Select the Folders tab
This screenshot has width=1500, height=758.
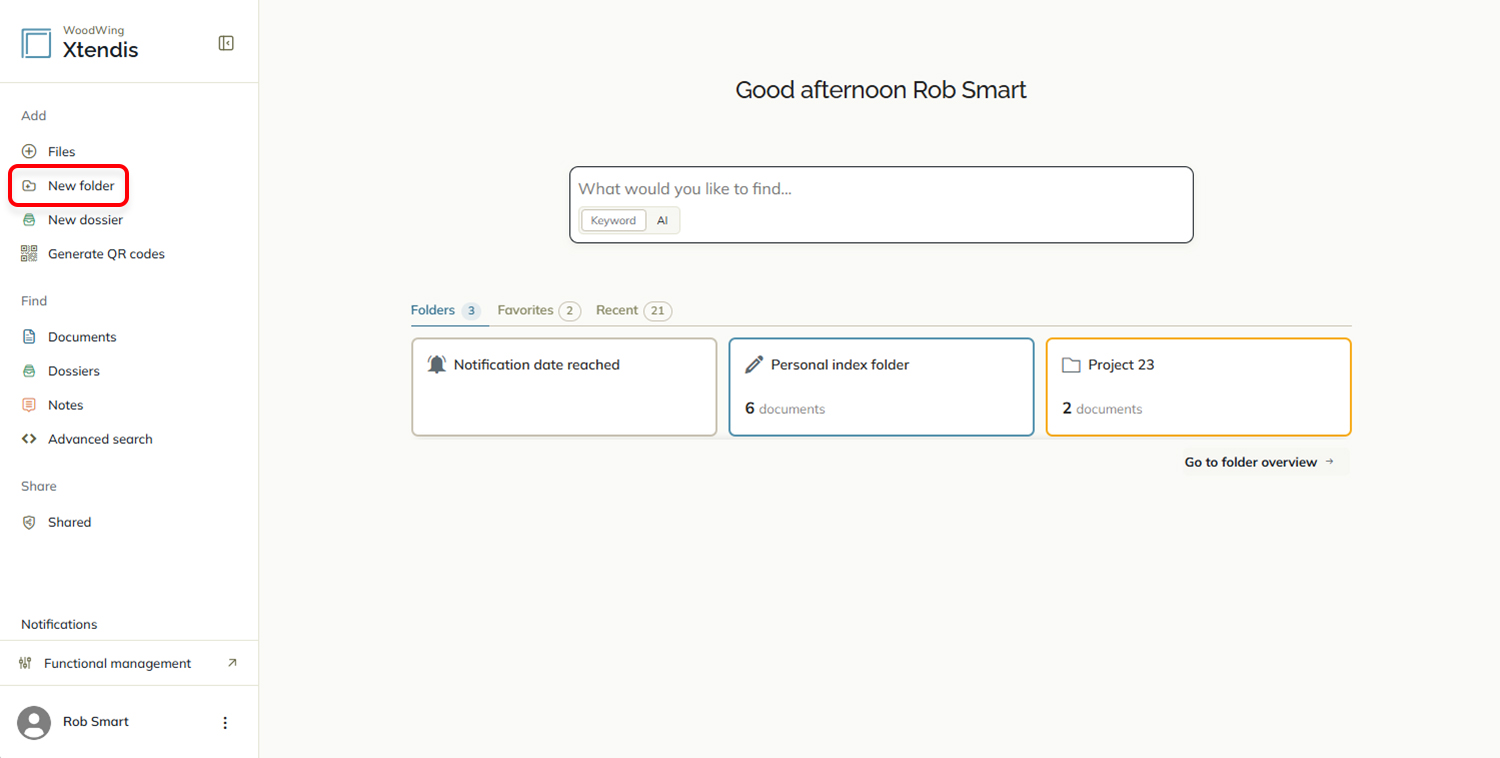[446, 311]
